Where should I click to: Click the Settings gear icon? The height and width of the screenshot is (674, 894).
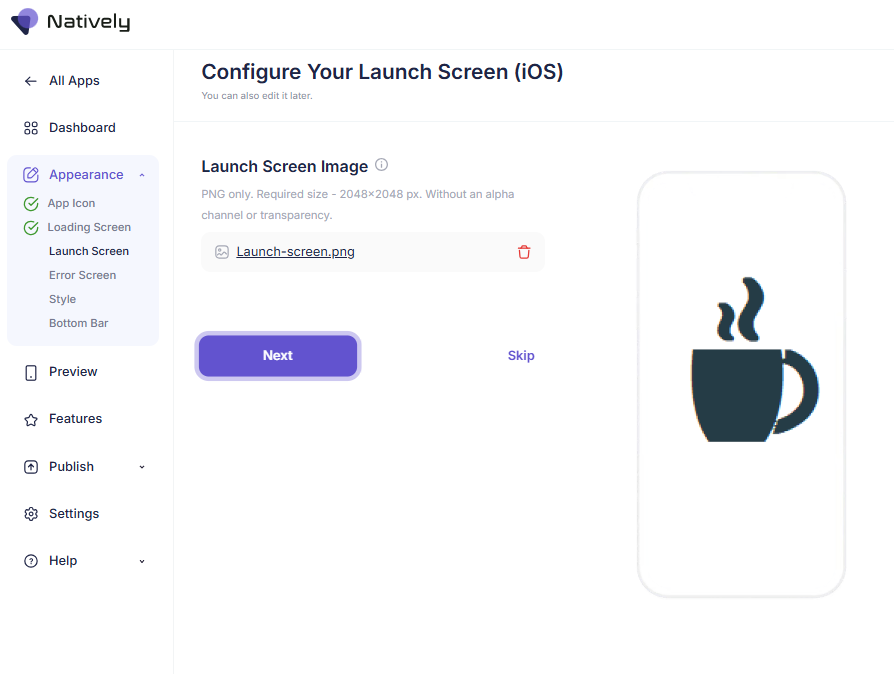31,514
